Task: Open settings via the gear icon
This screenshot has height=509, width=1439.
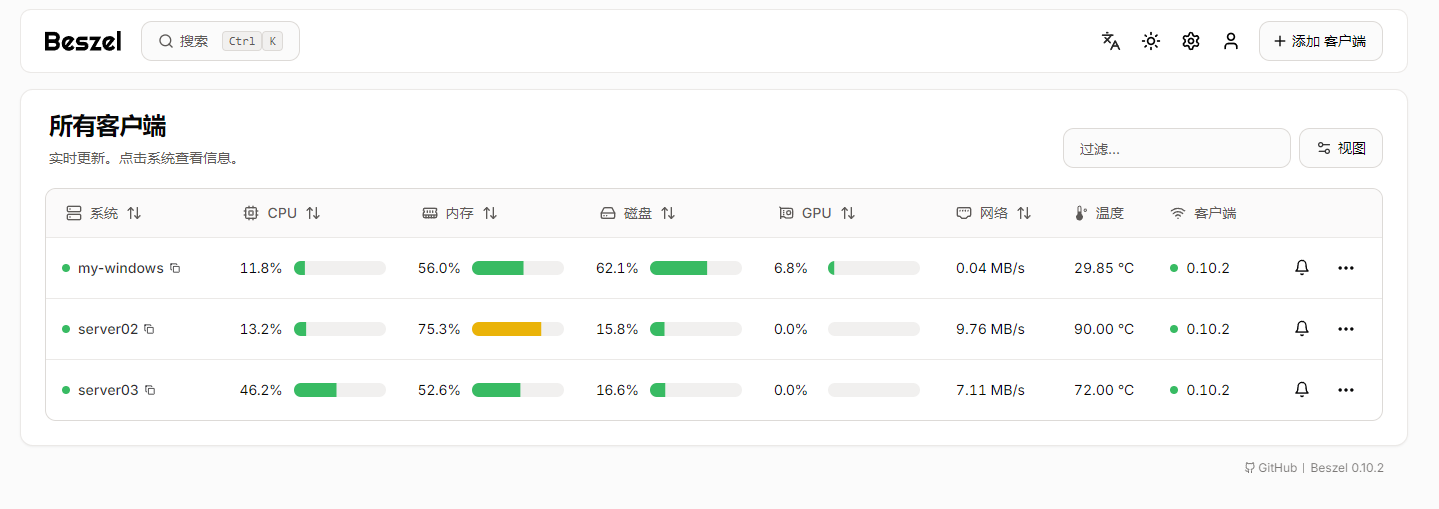Action: point(1190,41)
